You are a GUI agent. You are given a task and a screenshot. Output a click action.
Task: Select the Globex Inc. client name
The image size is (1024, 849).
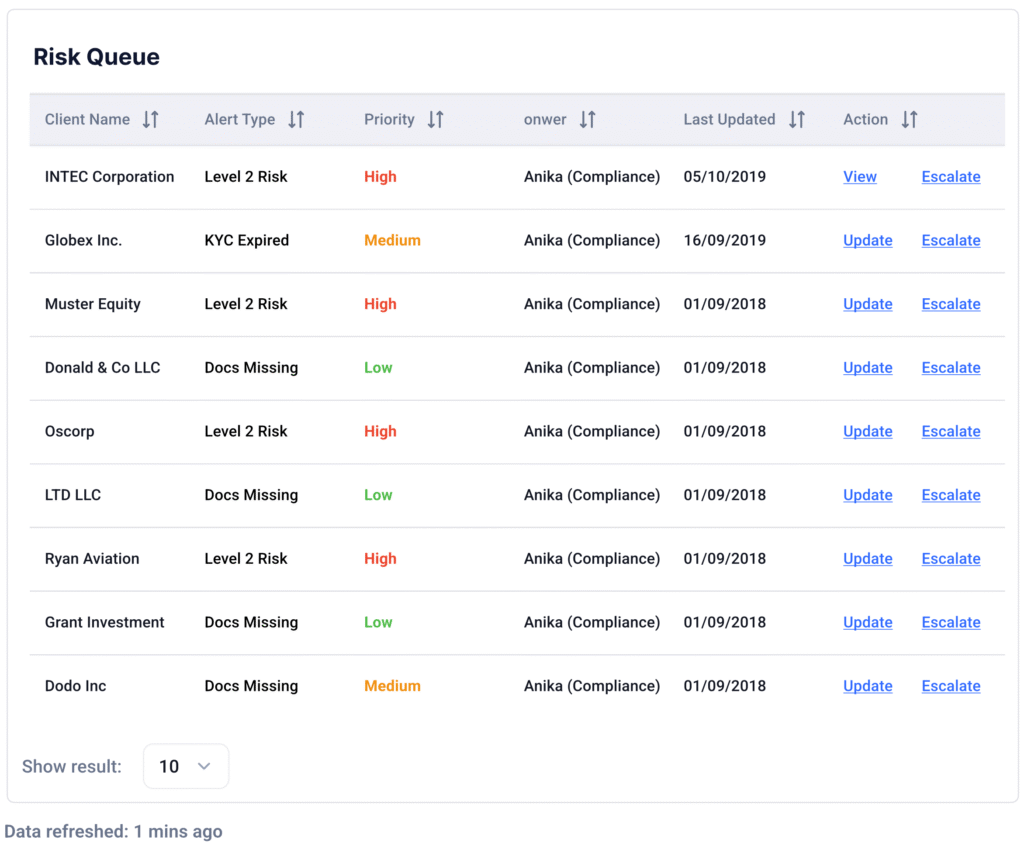(x=83, y=241)
